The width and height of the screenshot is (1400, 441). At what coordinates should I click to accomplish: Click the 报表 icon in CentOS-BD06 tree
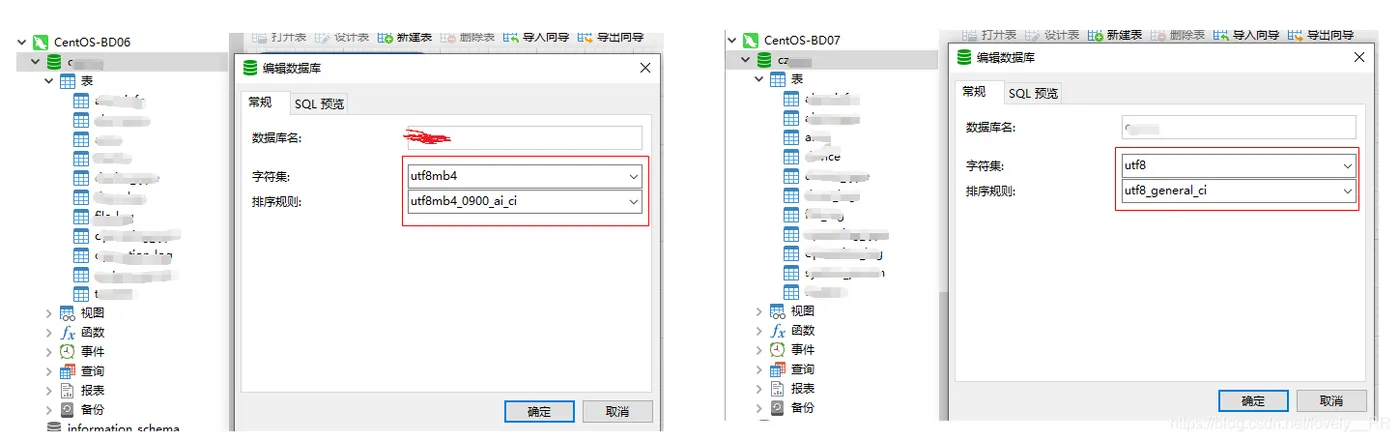(67, 390)
